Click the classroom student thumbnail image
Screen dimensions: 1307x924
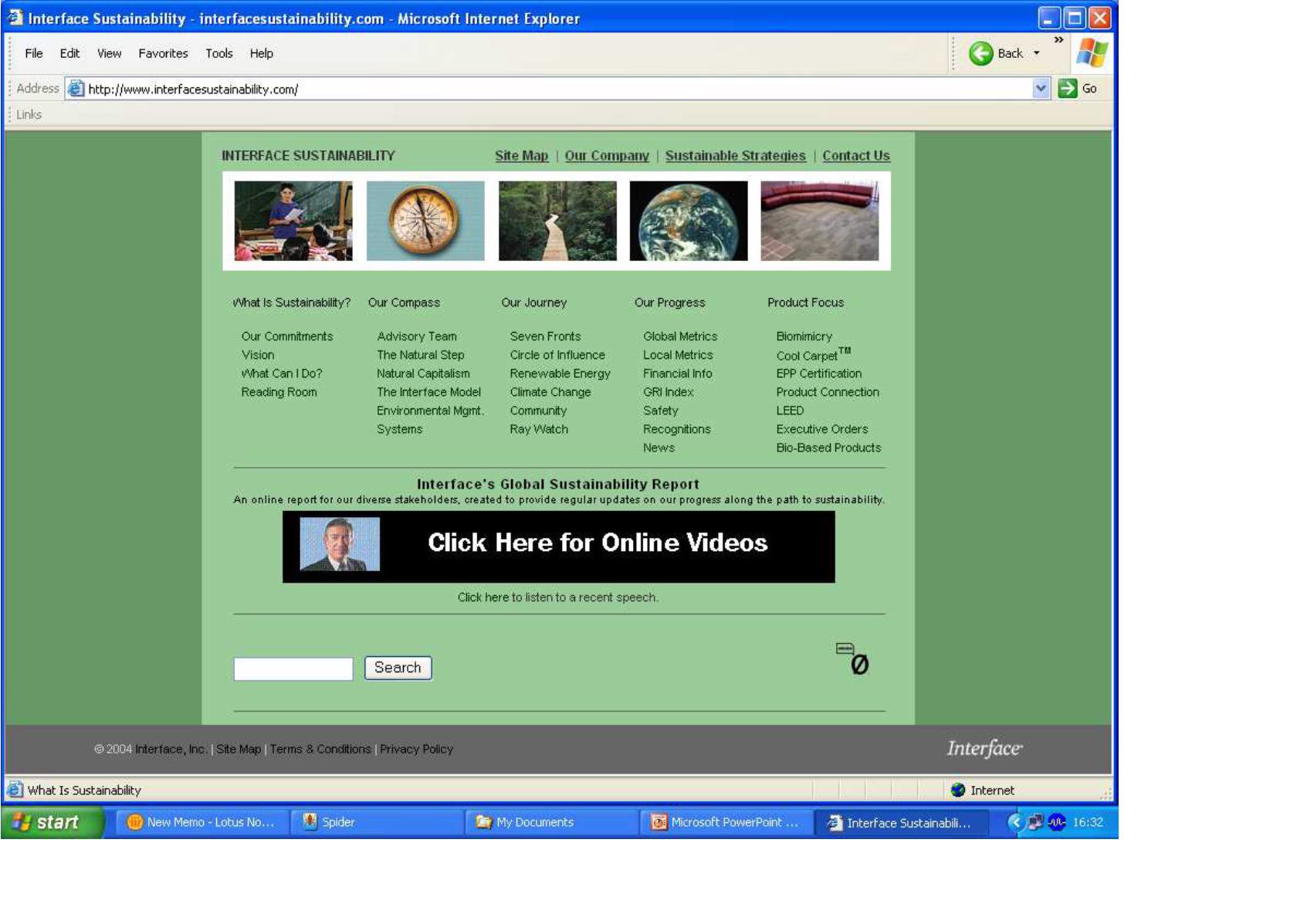(x=293, y=221)
